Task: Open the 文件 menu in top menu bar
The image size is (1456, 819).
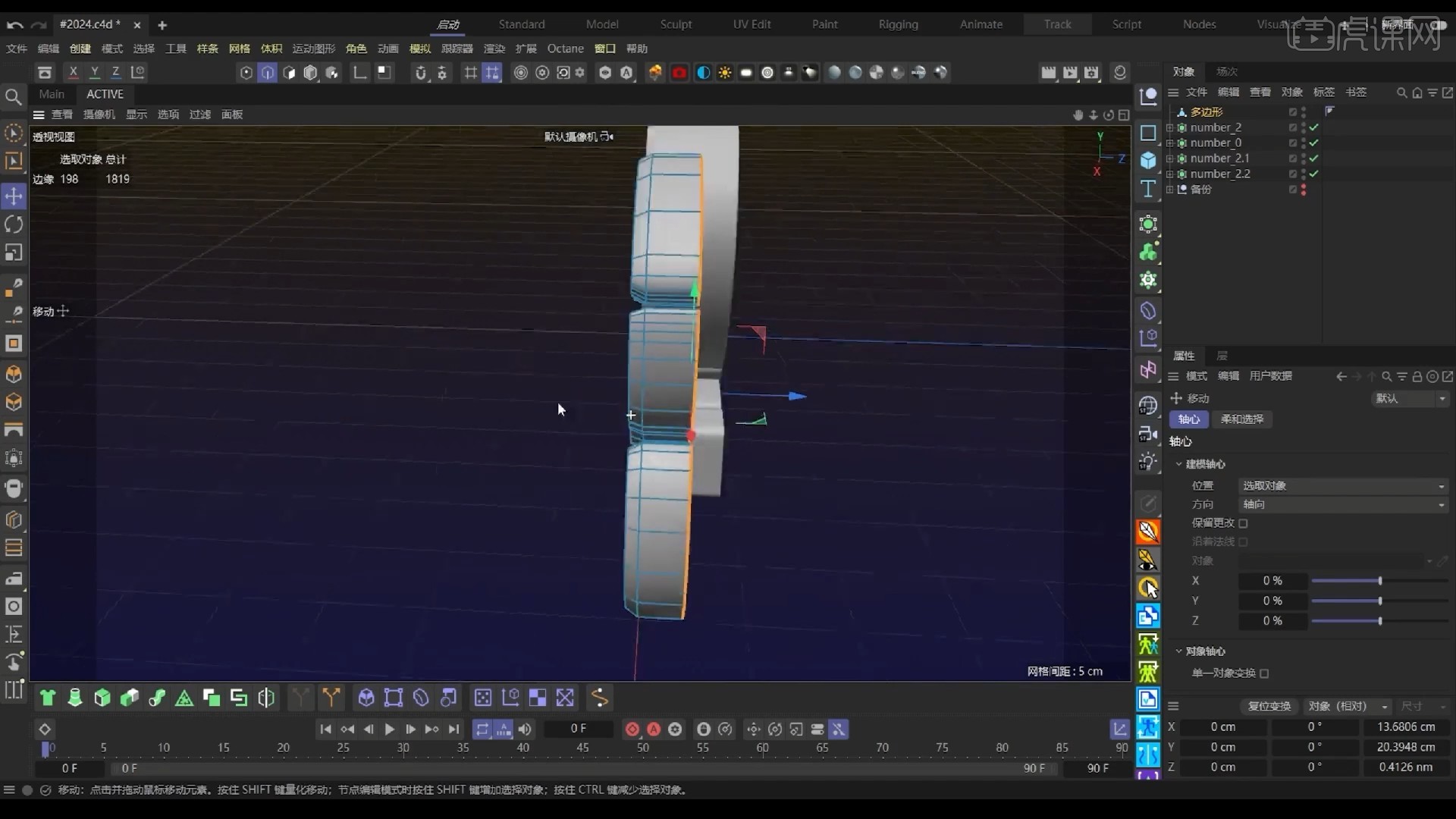Action: [x=17, y=49]
